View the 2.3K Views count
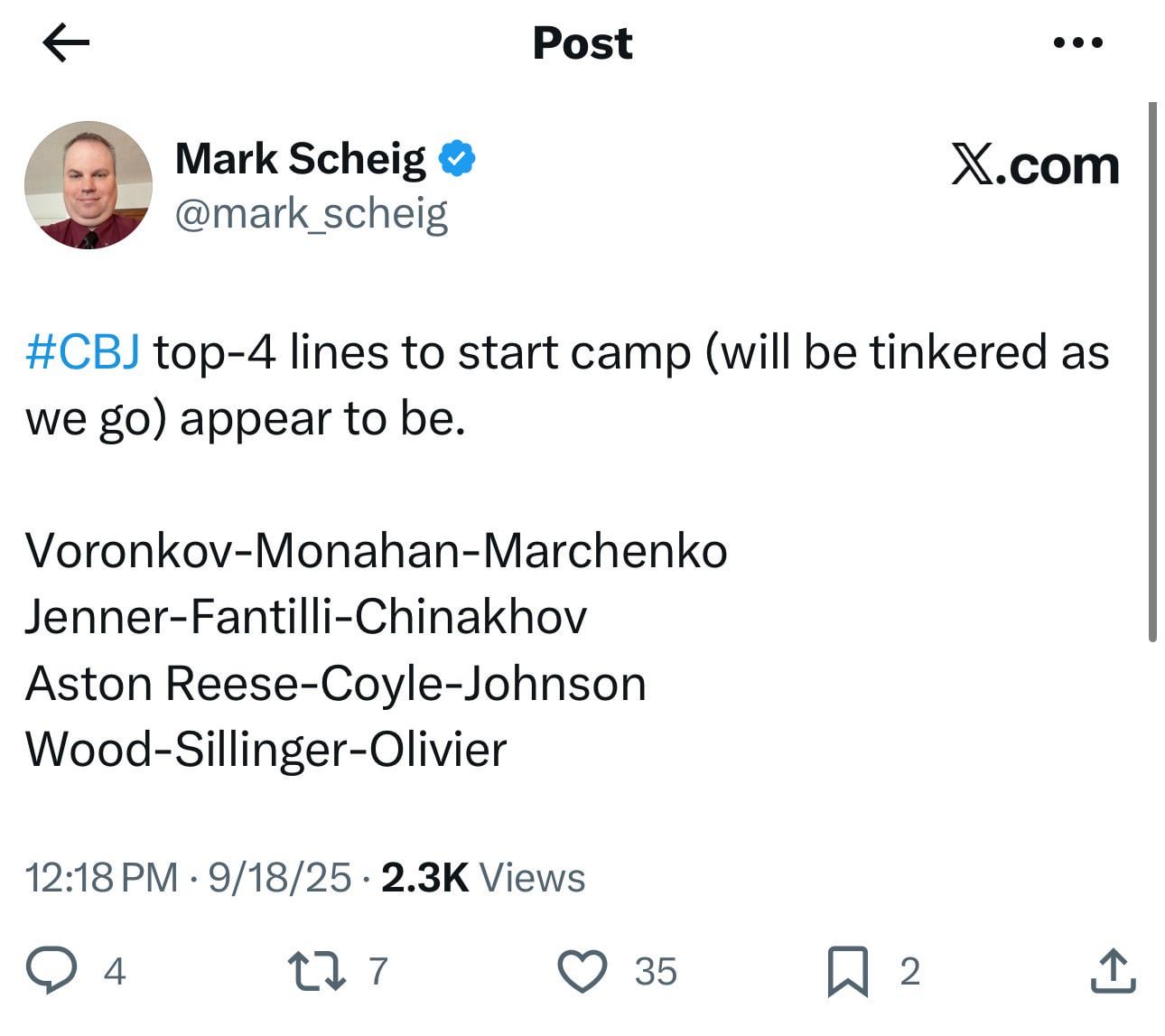Viewport: 1165px width, 1036px height. (483, 877)
